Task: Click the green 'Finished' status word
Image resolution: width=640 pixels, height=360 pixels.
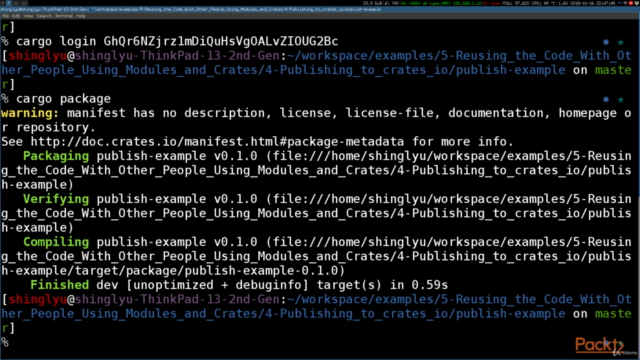Action: 60,285
